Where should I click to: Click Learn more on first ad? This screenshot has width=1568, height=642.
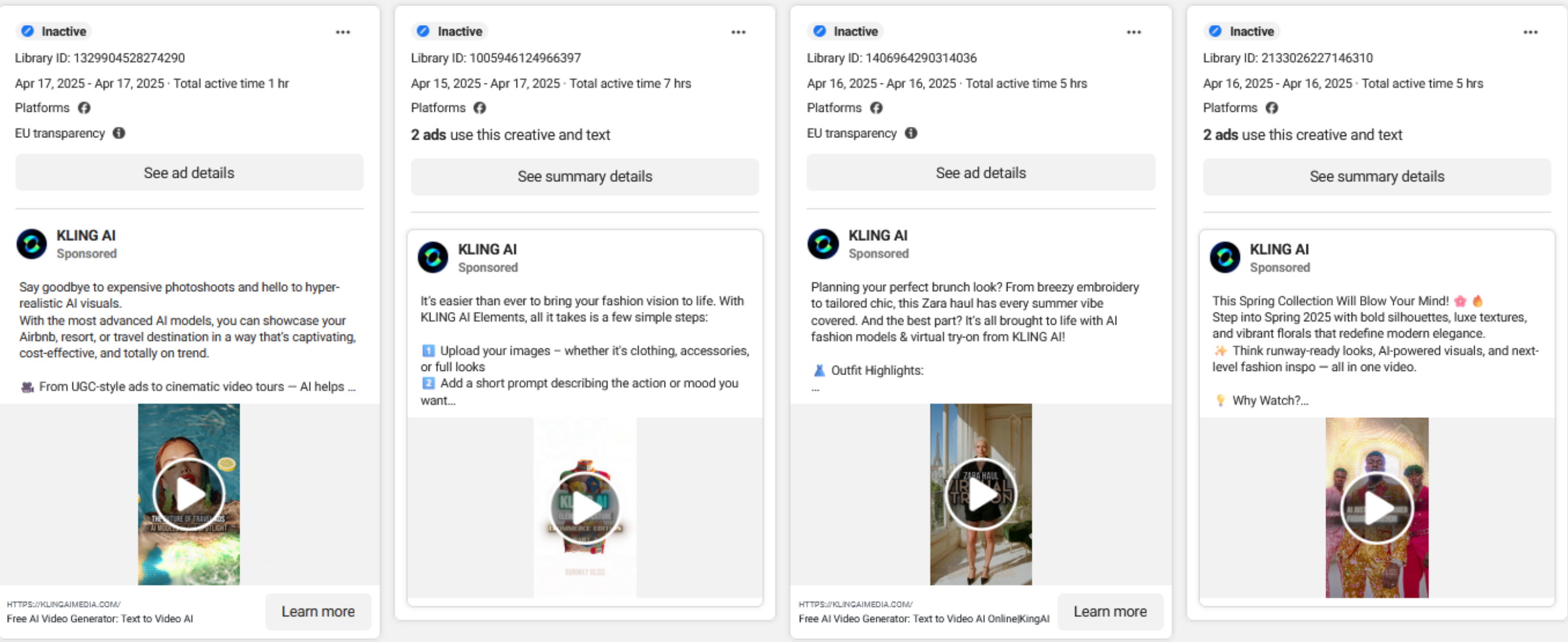(318, 611)
